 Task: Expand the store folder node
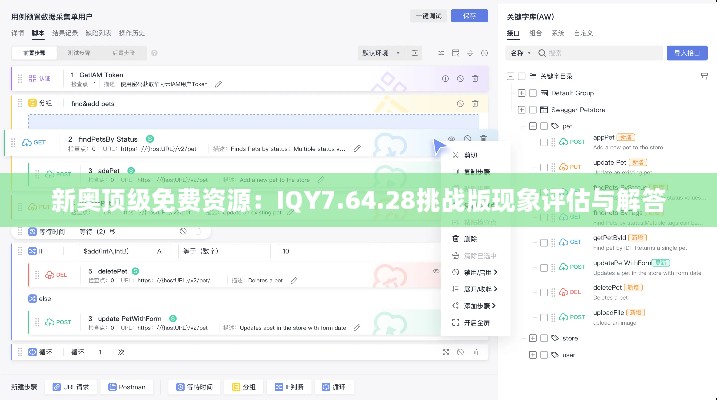tap(533, 338)
